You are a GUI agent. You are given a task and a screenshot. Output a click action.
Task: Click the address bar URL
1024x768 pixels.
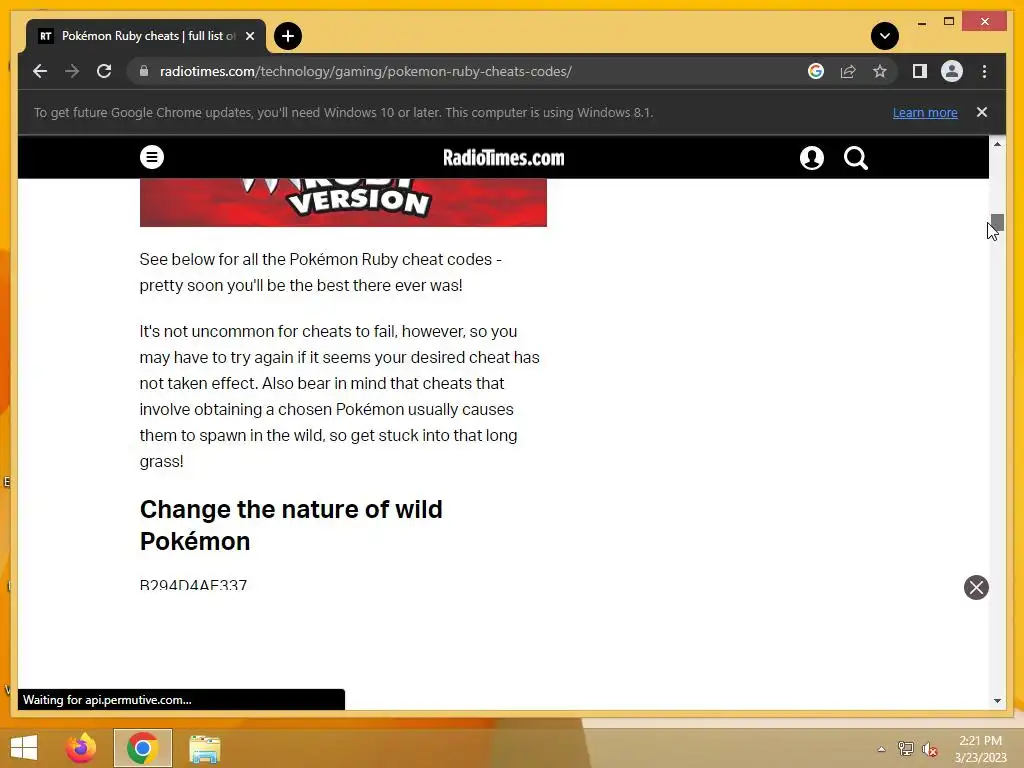pos(366,71)
